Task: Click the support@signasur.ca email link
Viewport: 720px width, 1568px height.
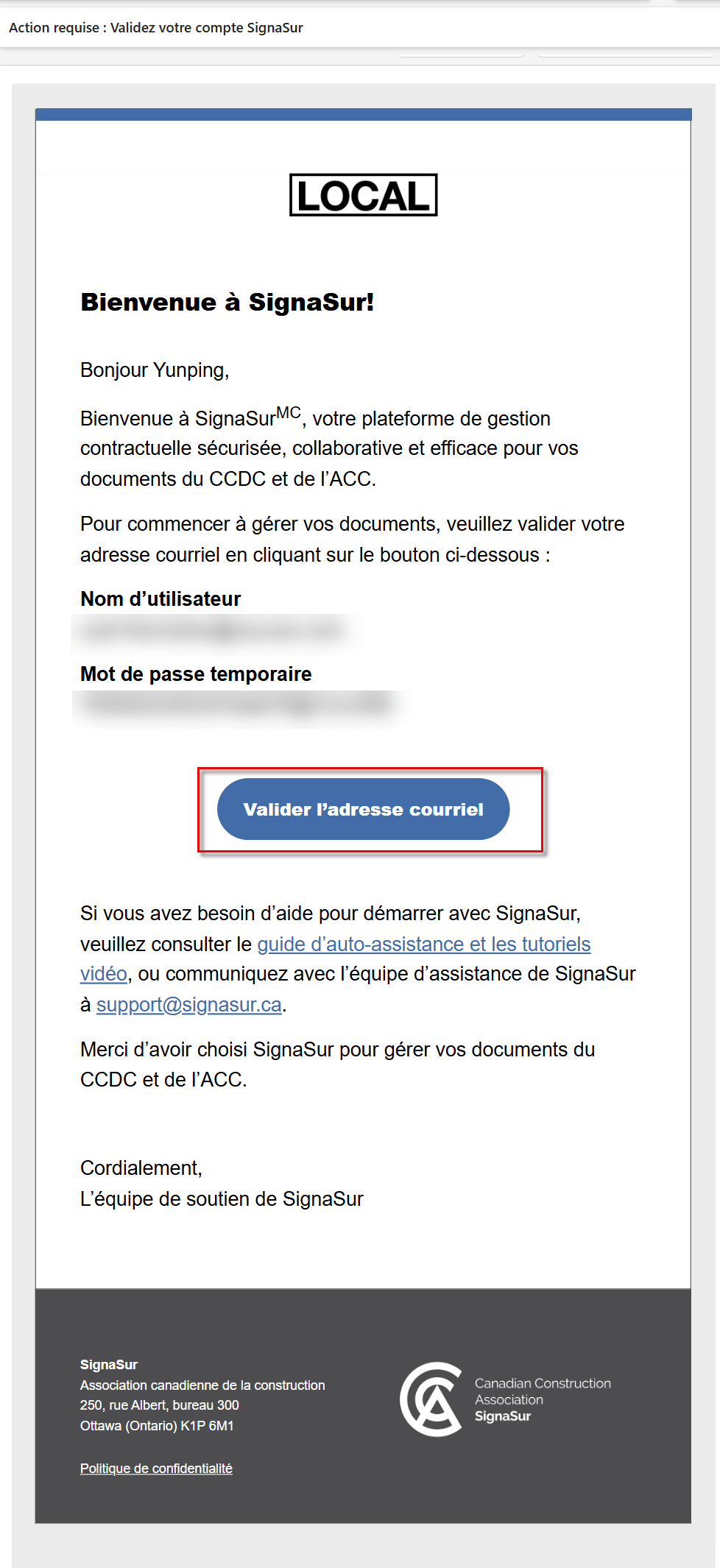Action: [189, 1005]
